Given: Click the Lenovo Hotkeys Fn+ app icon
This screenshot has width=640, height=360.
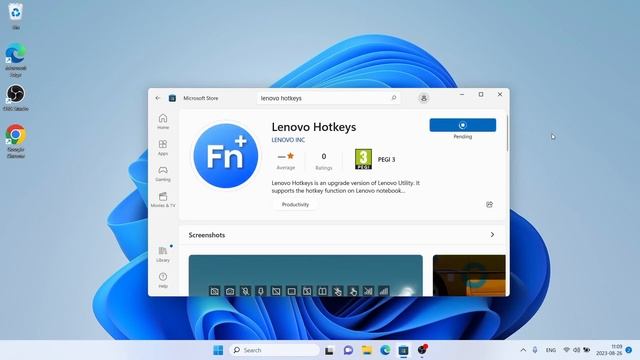Looking at the screenshot, I should (x=226, y=156).
